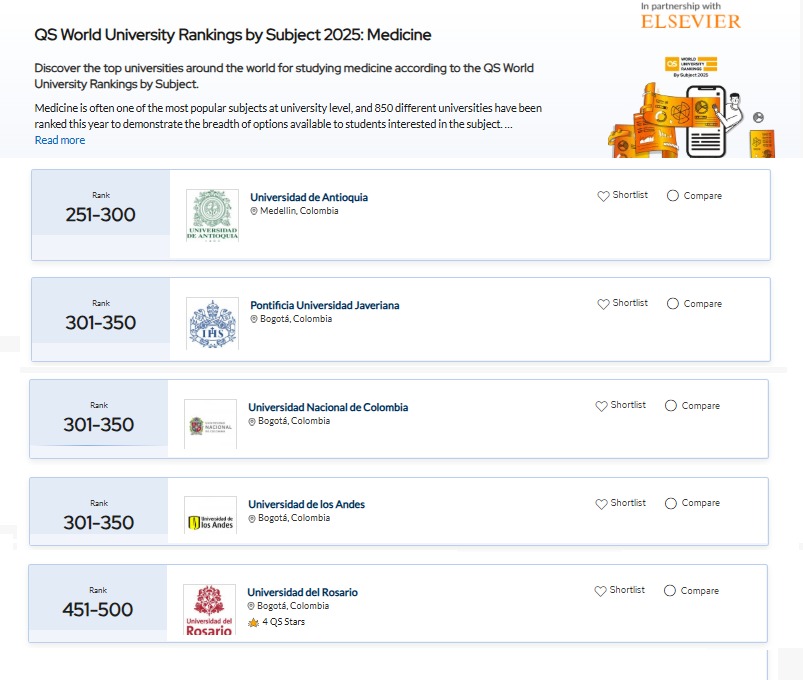Open the Universidad de los Andes link

[306, 504]
